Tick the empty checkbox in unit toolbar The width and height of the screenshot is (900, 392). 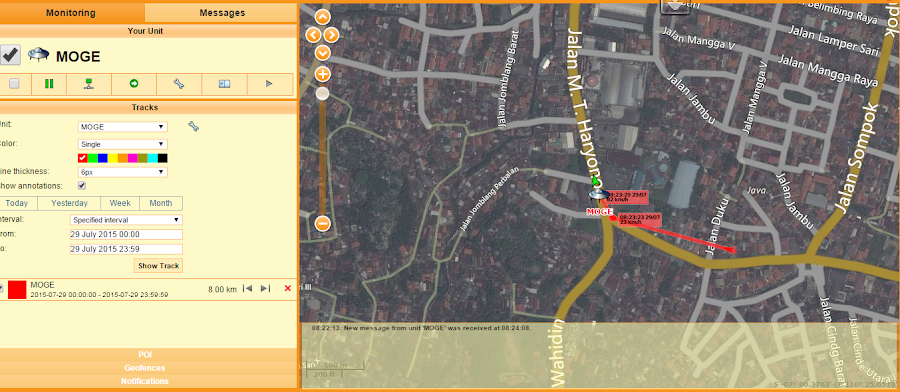(14, 84)
